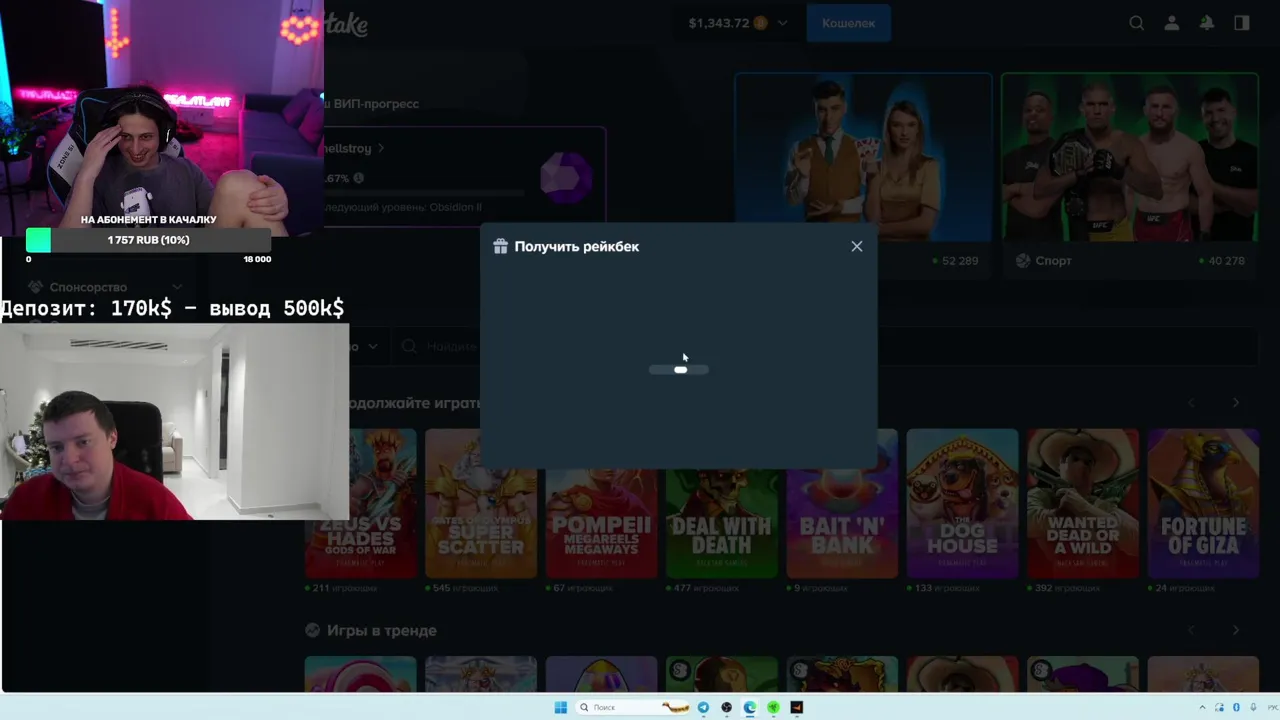Open Super Scatter game tile
Image resolution: width=1280 pixels, height=720 pixels.
click(481, 503)
